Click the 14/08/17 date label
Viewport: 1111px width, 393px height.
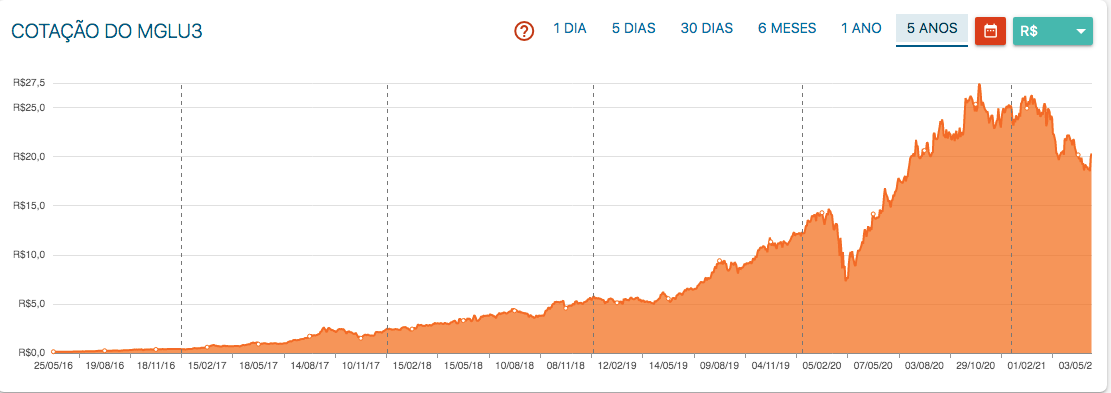[x=310, y=367]
